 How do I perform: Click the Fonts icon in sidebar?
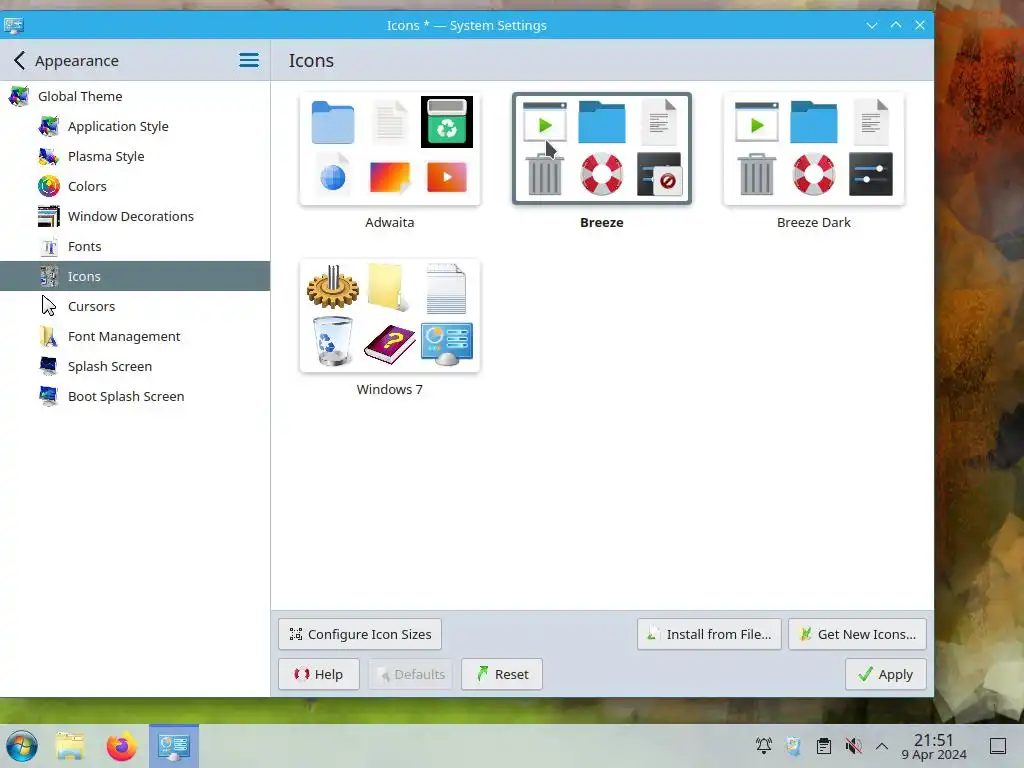tap(48, 246)
